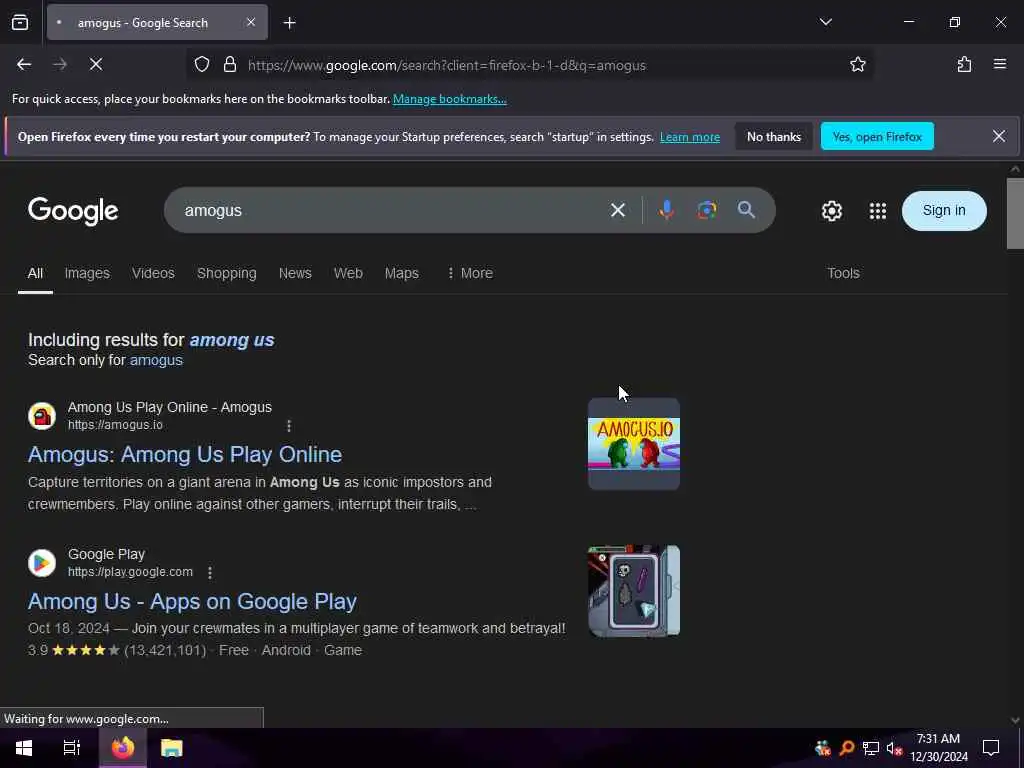Accept Yes, open Firefox button
The width and height of the screenshot is (1024, 768).
coord(877,136)
